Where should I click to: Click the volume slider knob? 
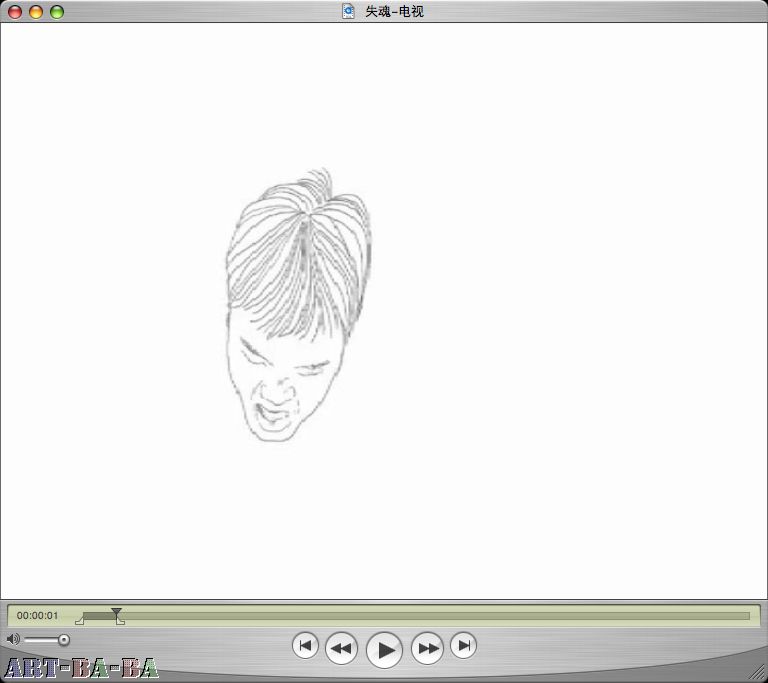pos(64,639)
